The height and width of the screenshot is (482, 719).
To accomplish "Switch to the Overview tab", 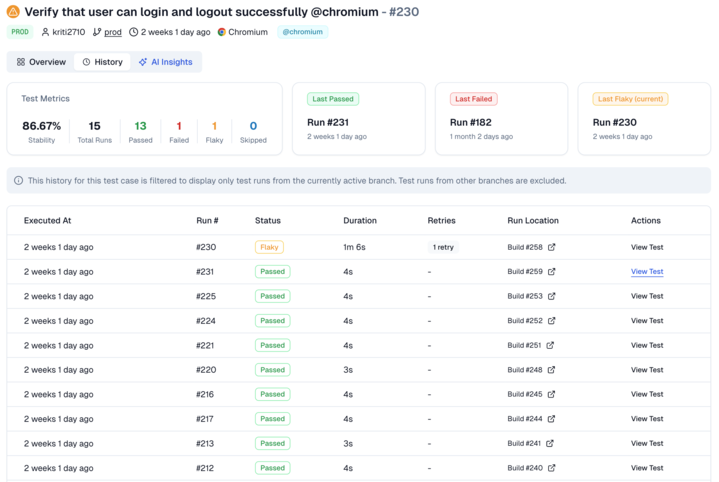I will tap(41, 62).
